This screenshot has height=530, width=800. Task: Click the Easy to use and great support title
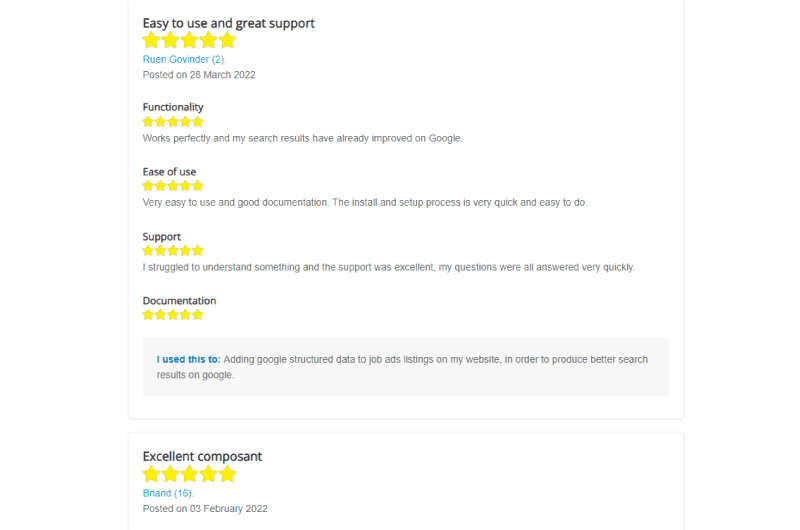pyautogui.click(x=229, y=23)
